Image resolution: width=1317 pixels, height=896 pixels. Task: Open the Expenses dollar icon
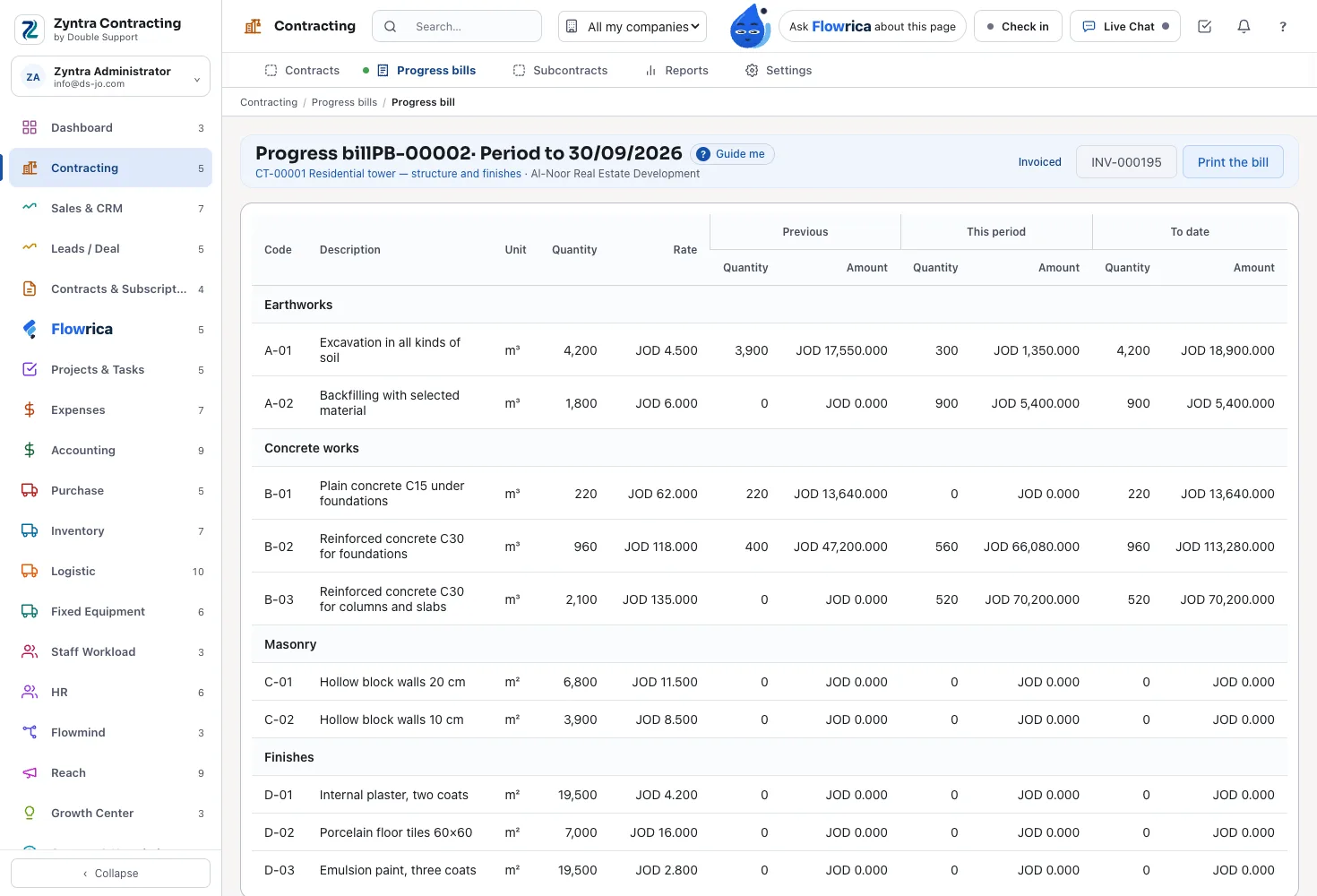click(x=30, y=409)
